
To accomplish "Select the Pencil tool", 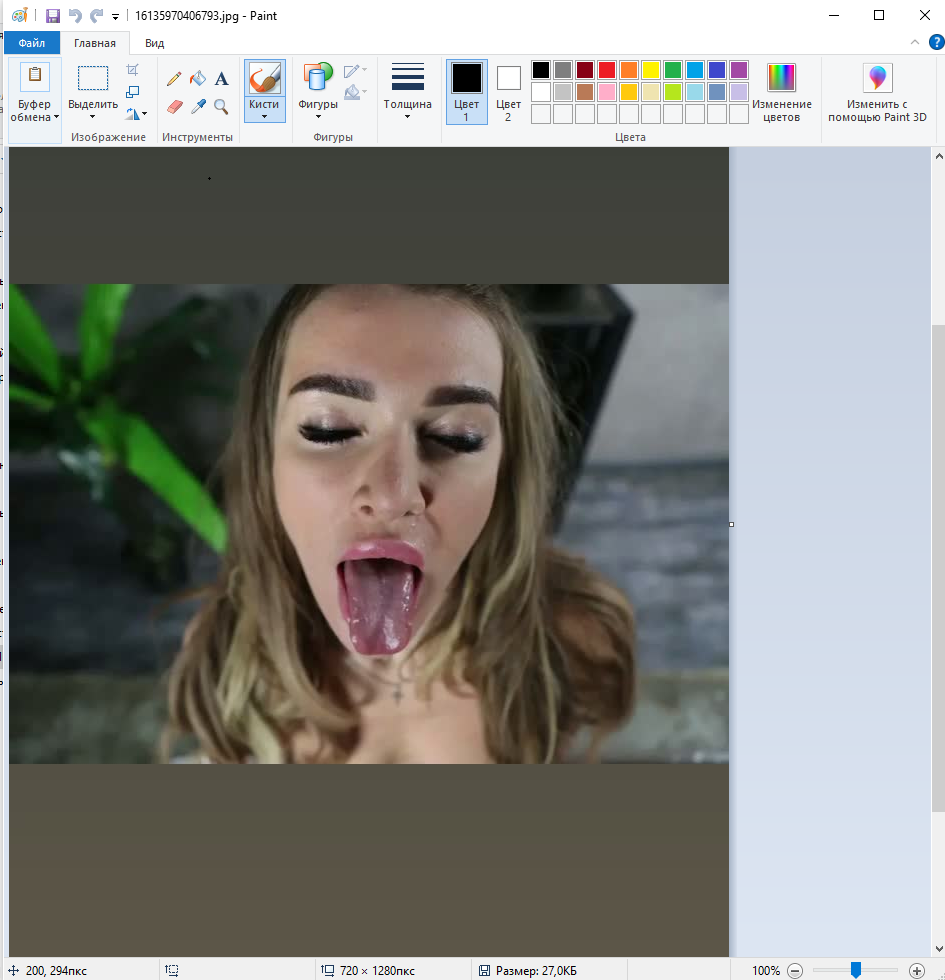I will click(x=174, y=78).
